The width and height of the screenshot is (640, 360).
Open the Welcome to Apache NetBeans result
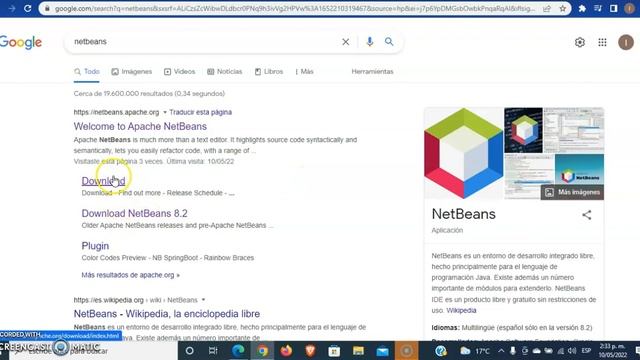pos(140,127)
